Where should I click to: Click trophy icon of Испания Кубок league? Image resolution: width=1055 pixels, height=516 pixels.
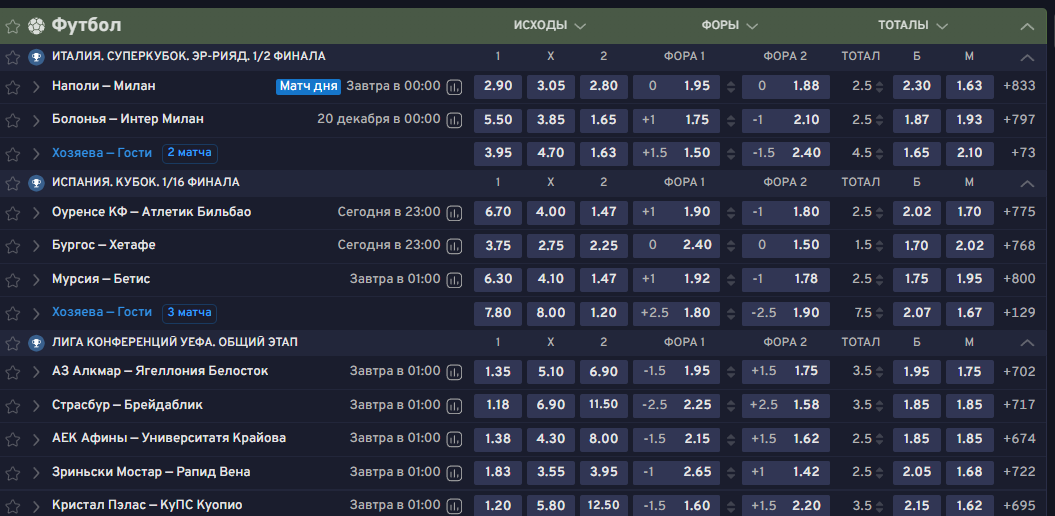(36, 183)
